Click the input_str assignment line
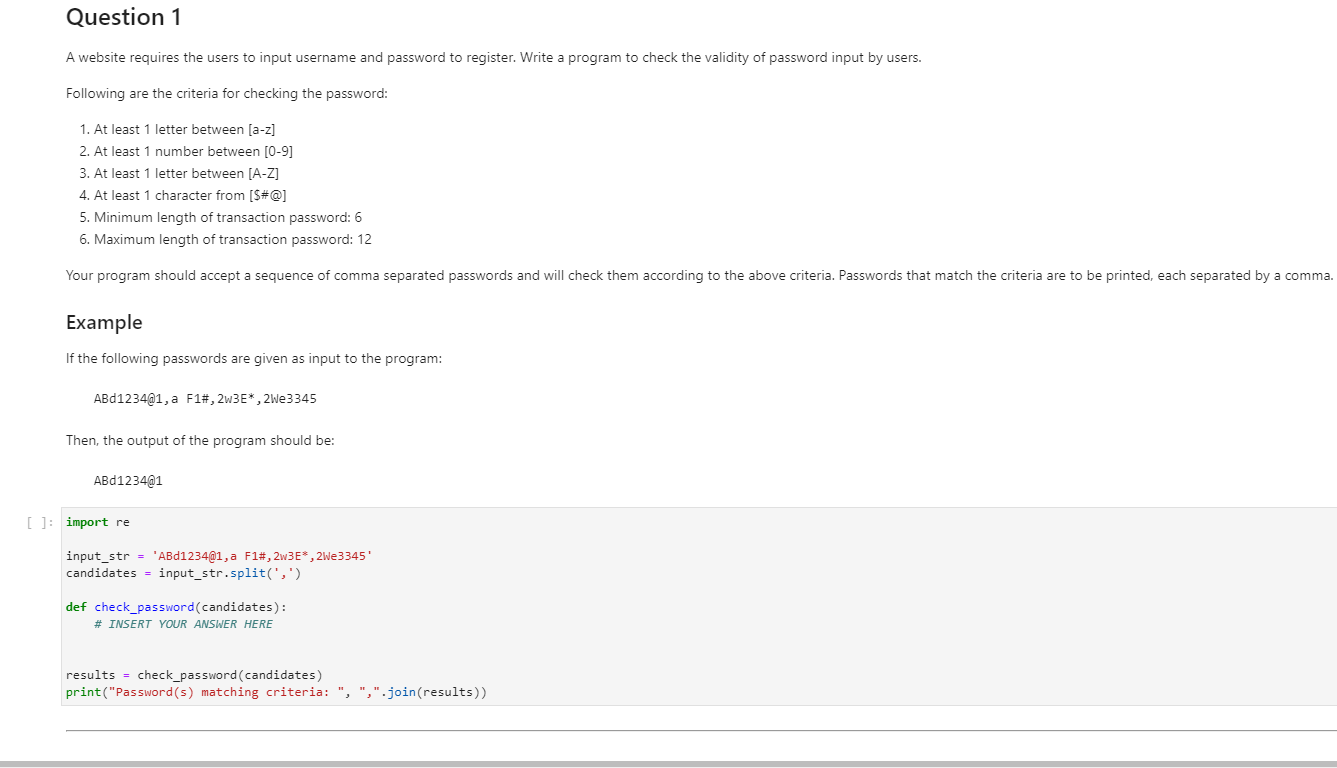Screen dimensions: 1337x768 [x=220, y=556]
